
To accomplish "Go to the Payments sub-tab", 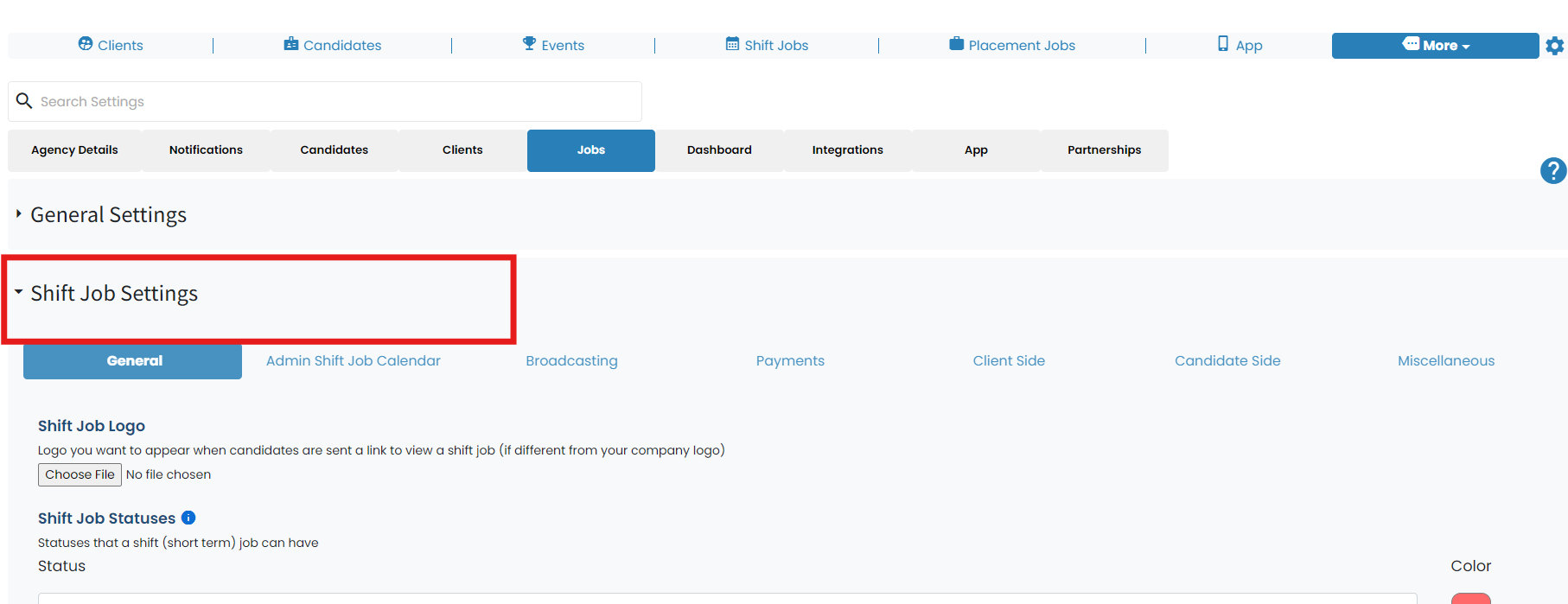I will click(790, 361).
